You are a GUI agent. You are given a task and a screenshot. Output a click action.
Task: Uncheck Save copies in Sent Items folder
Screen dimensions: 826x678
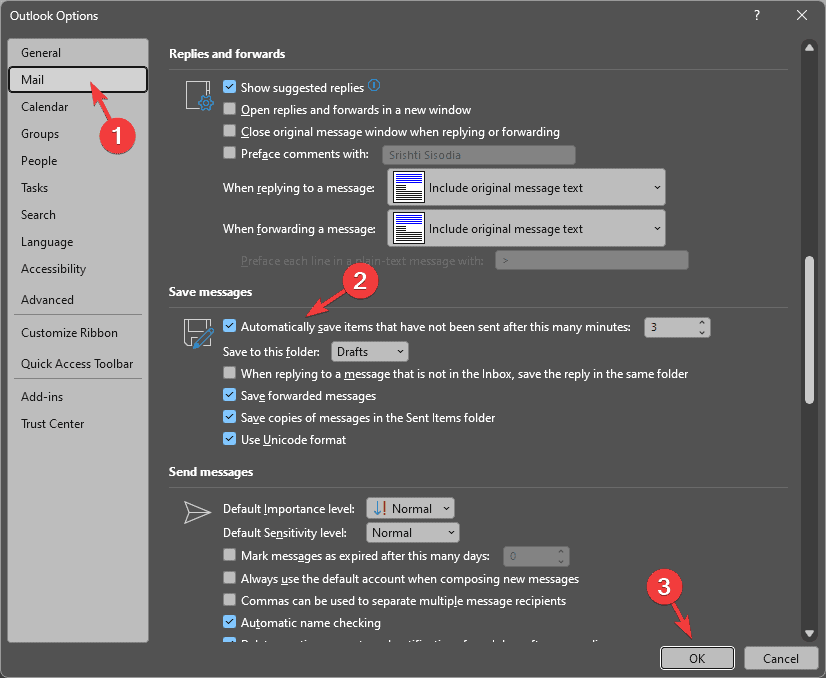[229, 417]
